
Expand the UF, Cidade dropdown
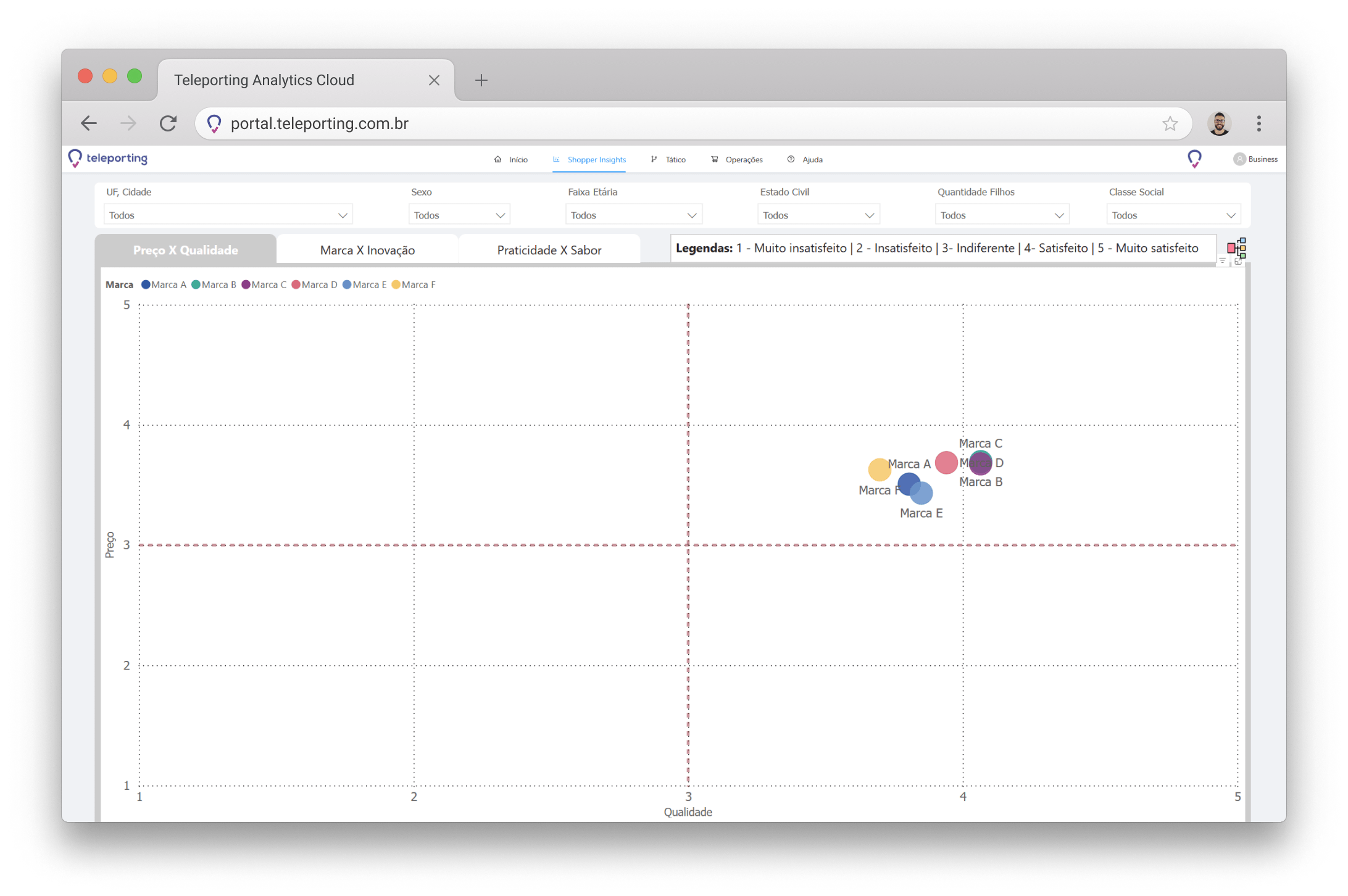tap(228, 215)
